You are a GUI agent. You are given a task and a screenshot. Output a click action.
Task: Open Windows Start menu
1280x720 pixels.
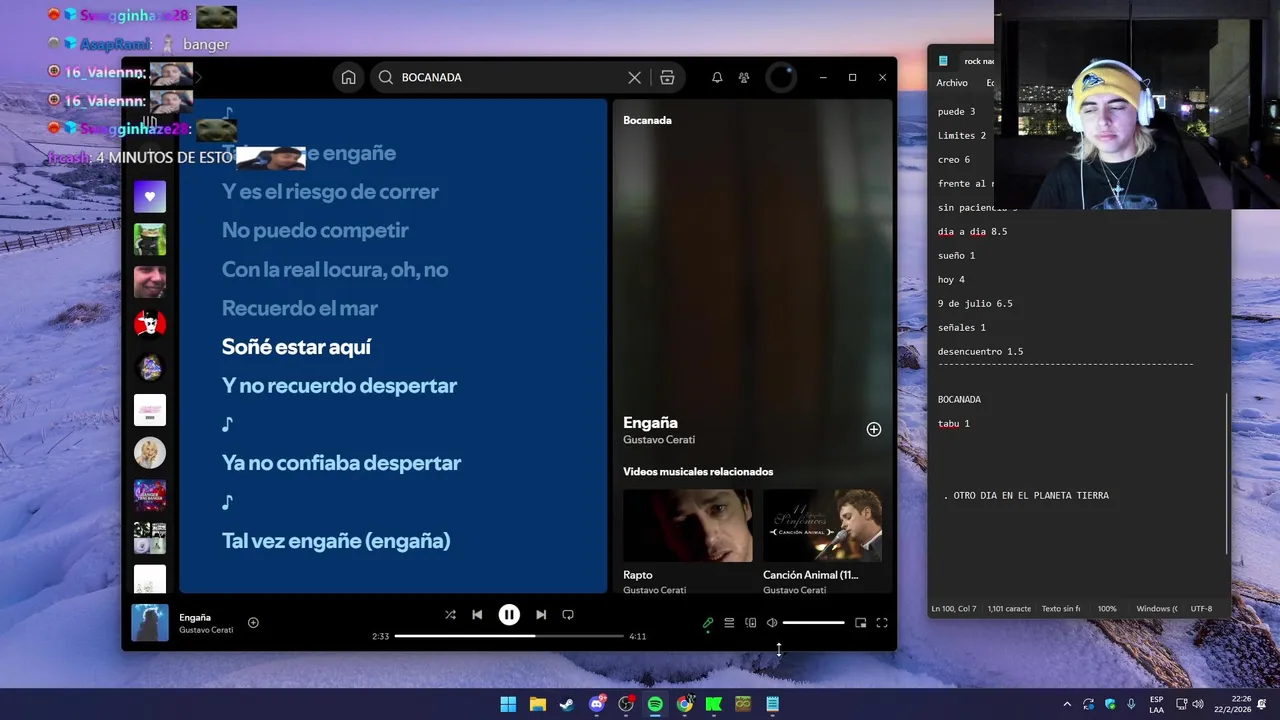(508, 704)
